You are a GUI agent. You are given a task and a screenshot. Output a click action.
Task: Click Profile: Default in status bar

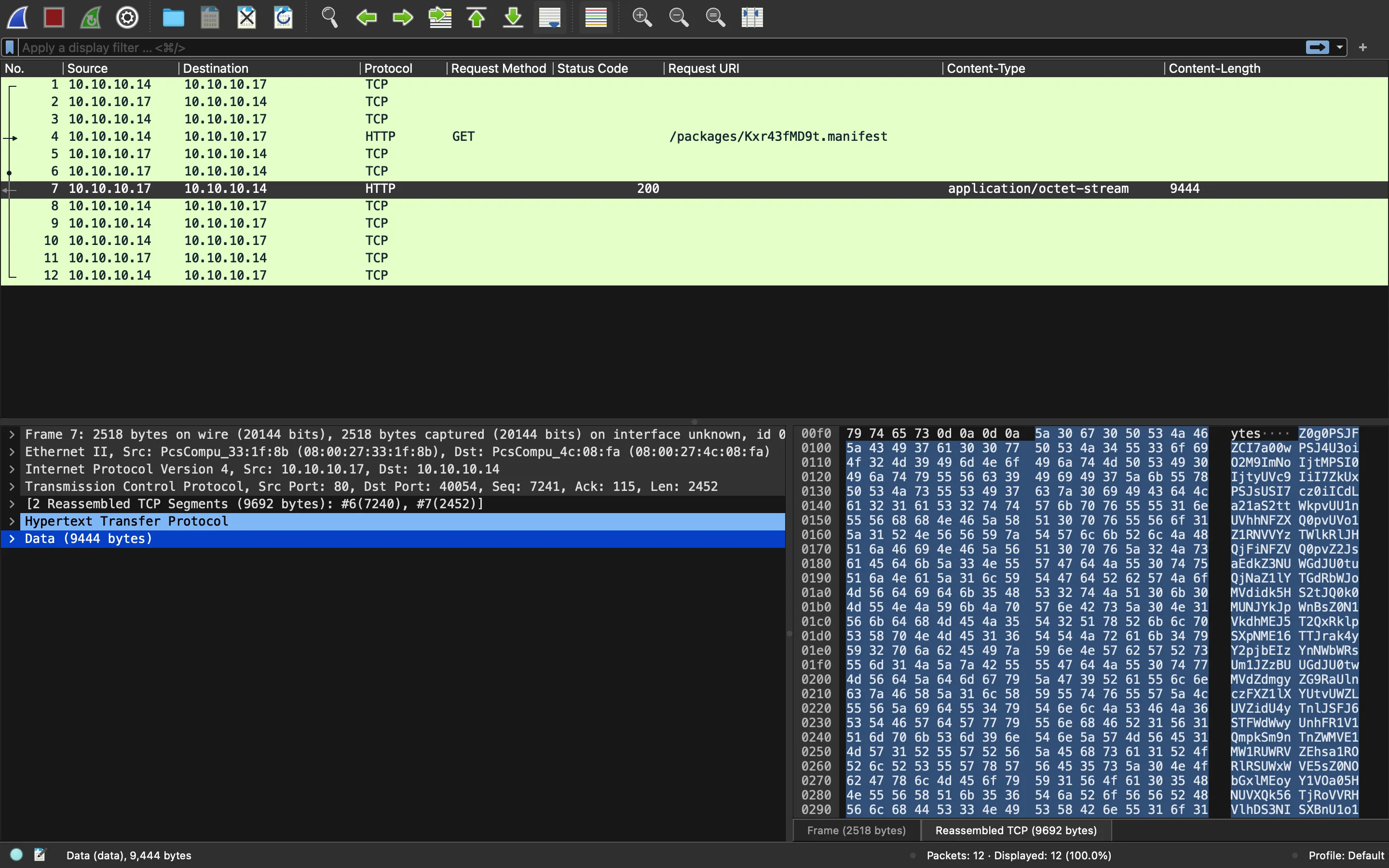coord(1346,855)
